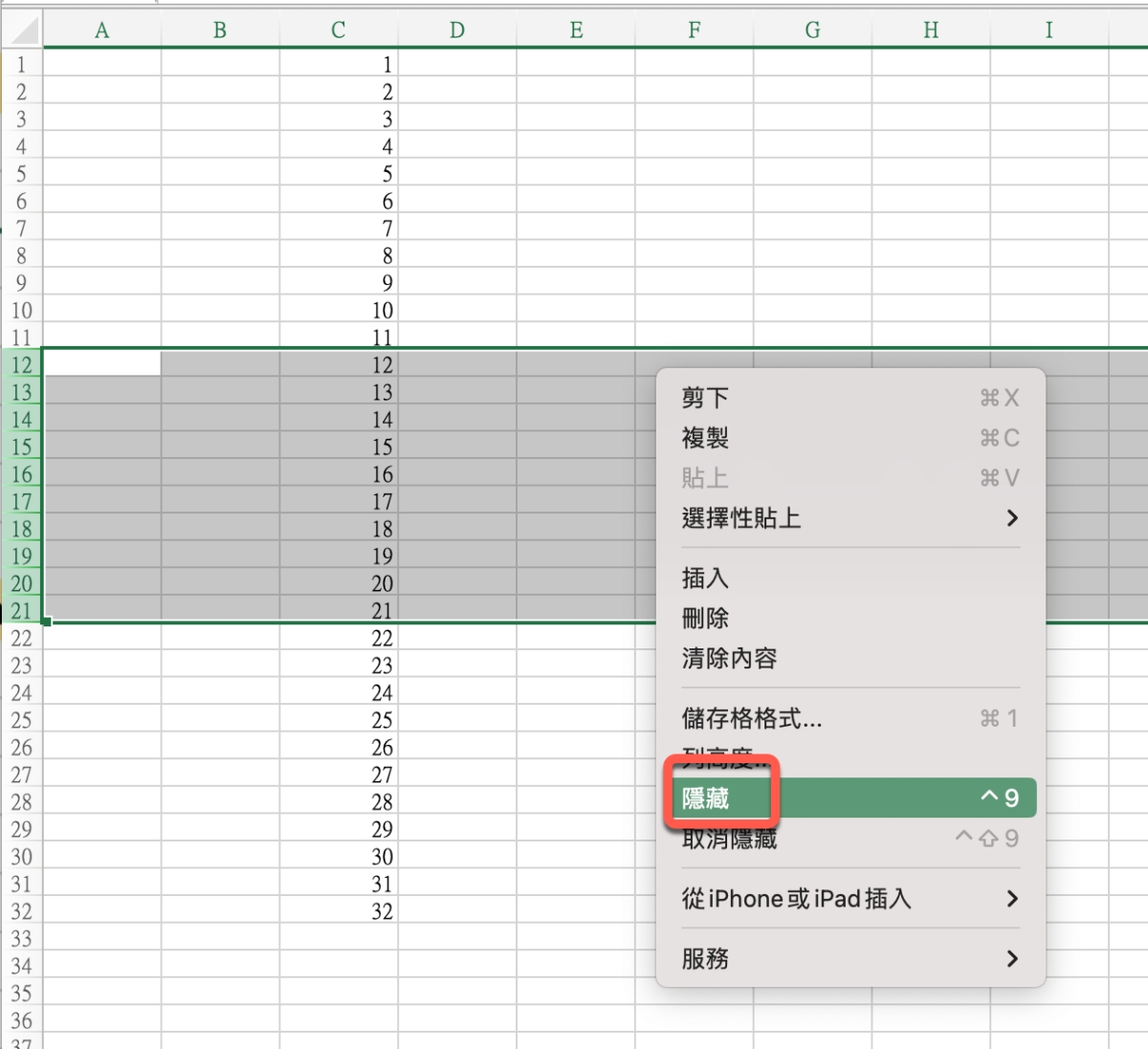
Task: Select row 12 header
Action: tap(22, 365)
